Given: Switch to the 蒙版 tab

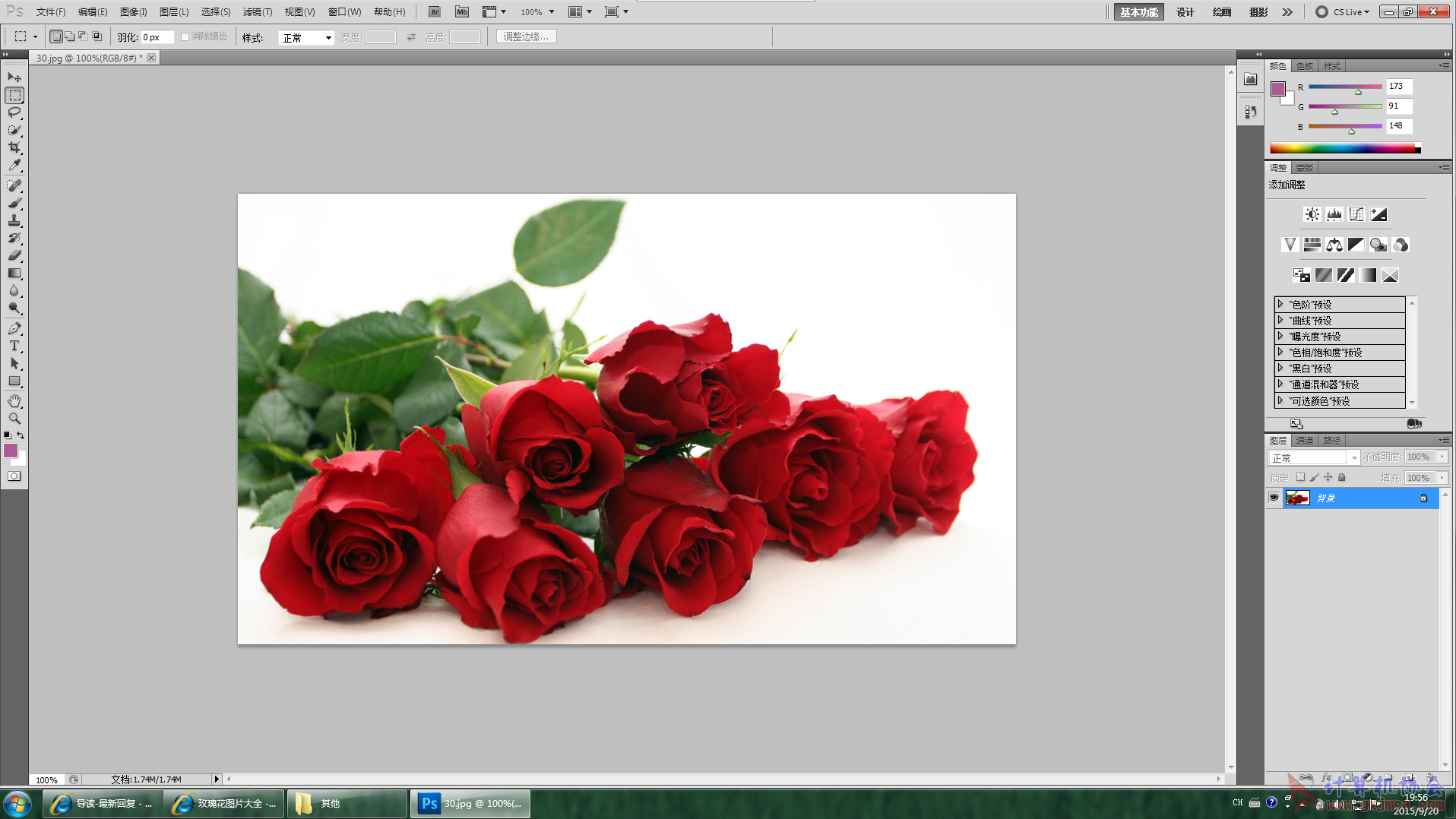Looking at the screenshot, I should click(1305, 168).
